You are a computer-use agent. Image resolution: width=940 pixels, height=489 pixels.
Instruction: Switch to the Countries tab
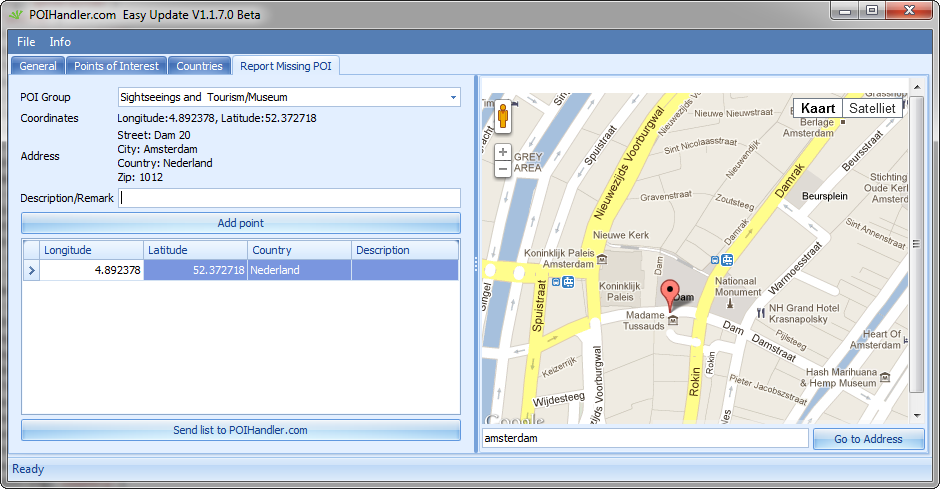(199, 66)
